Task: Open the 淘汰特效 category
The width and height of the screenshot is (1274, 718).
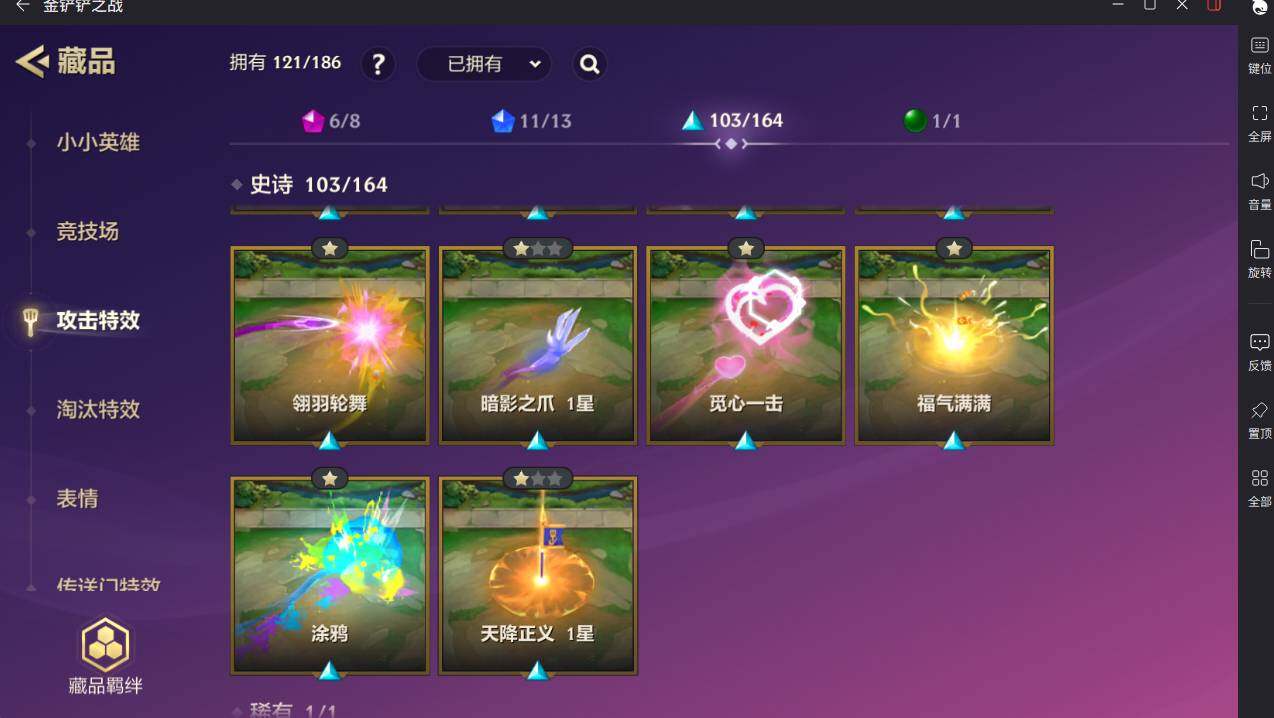Action: [98, 409]
